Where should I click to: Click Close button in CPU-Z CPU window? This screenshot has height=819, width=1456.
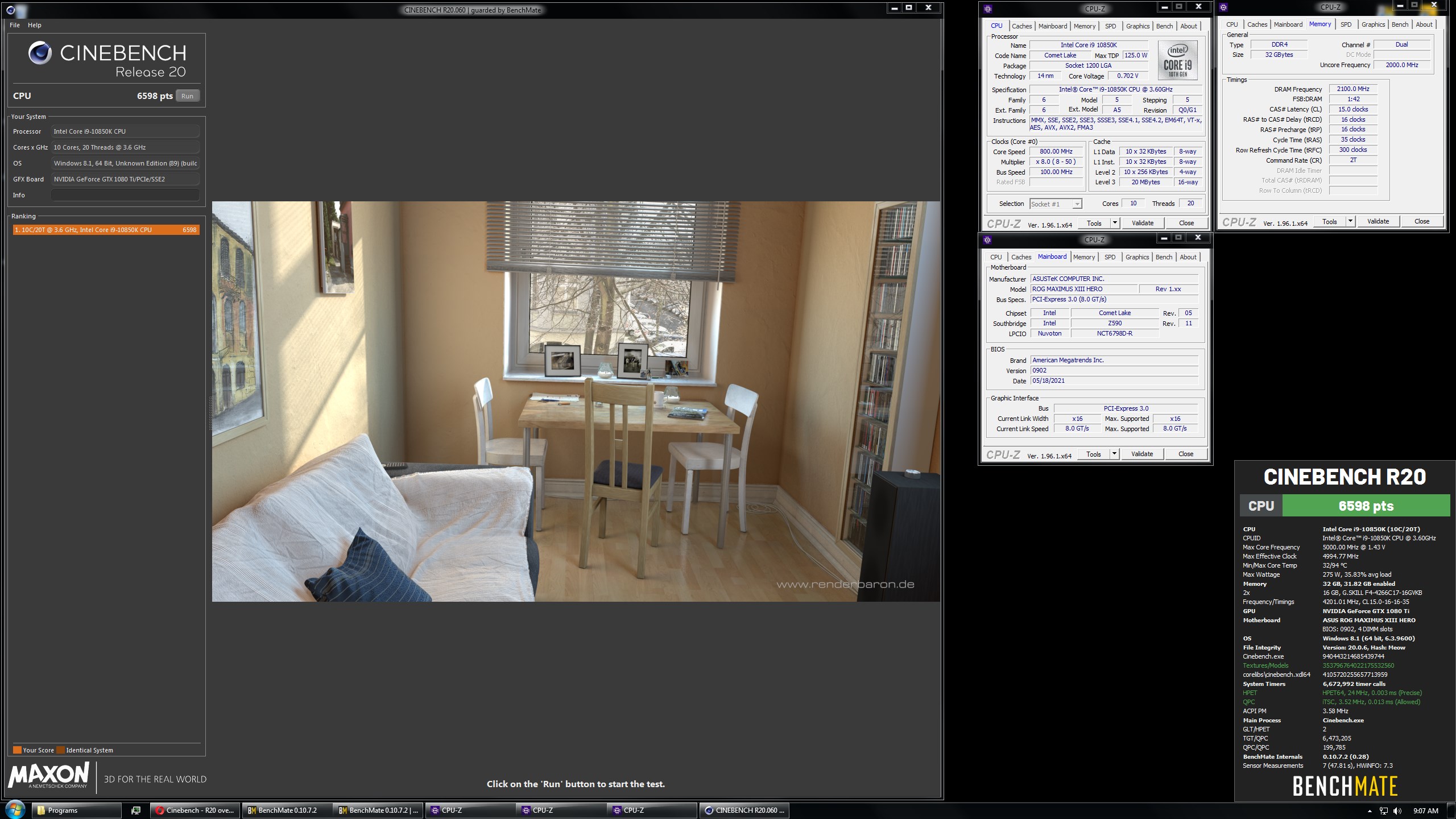tap(1186, 223)
